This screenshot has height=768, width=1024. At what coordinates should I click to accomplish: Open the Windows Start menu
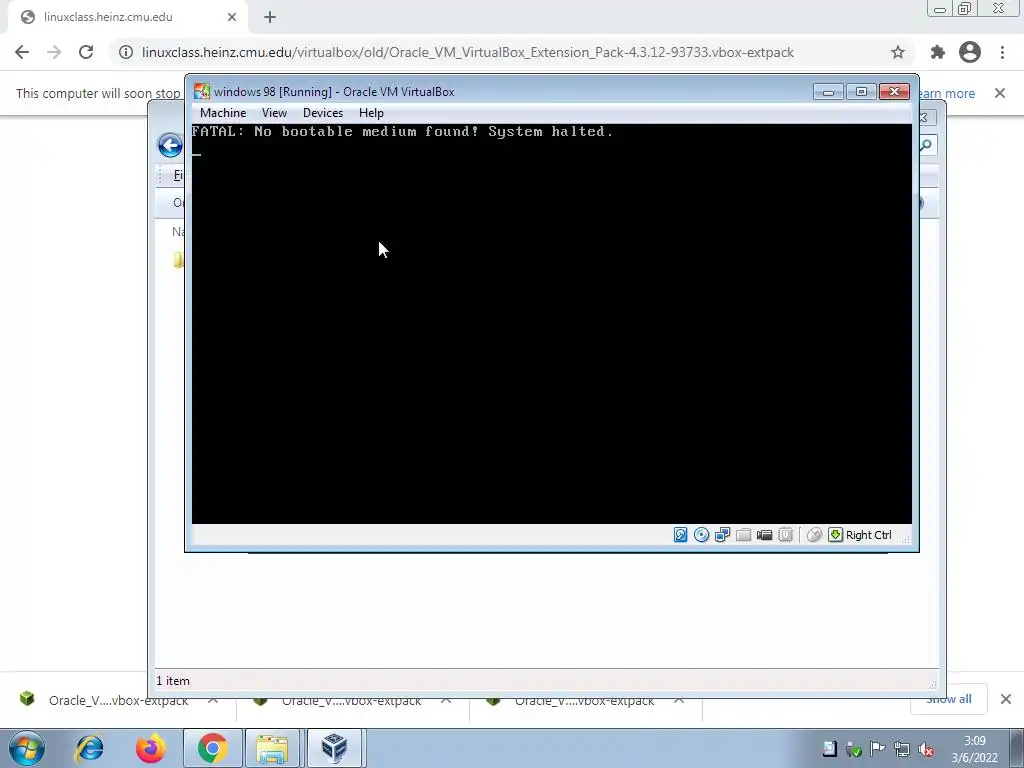tap(27, 748)
